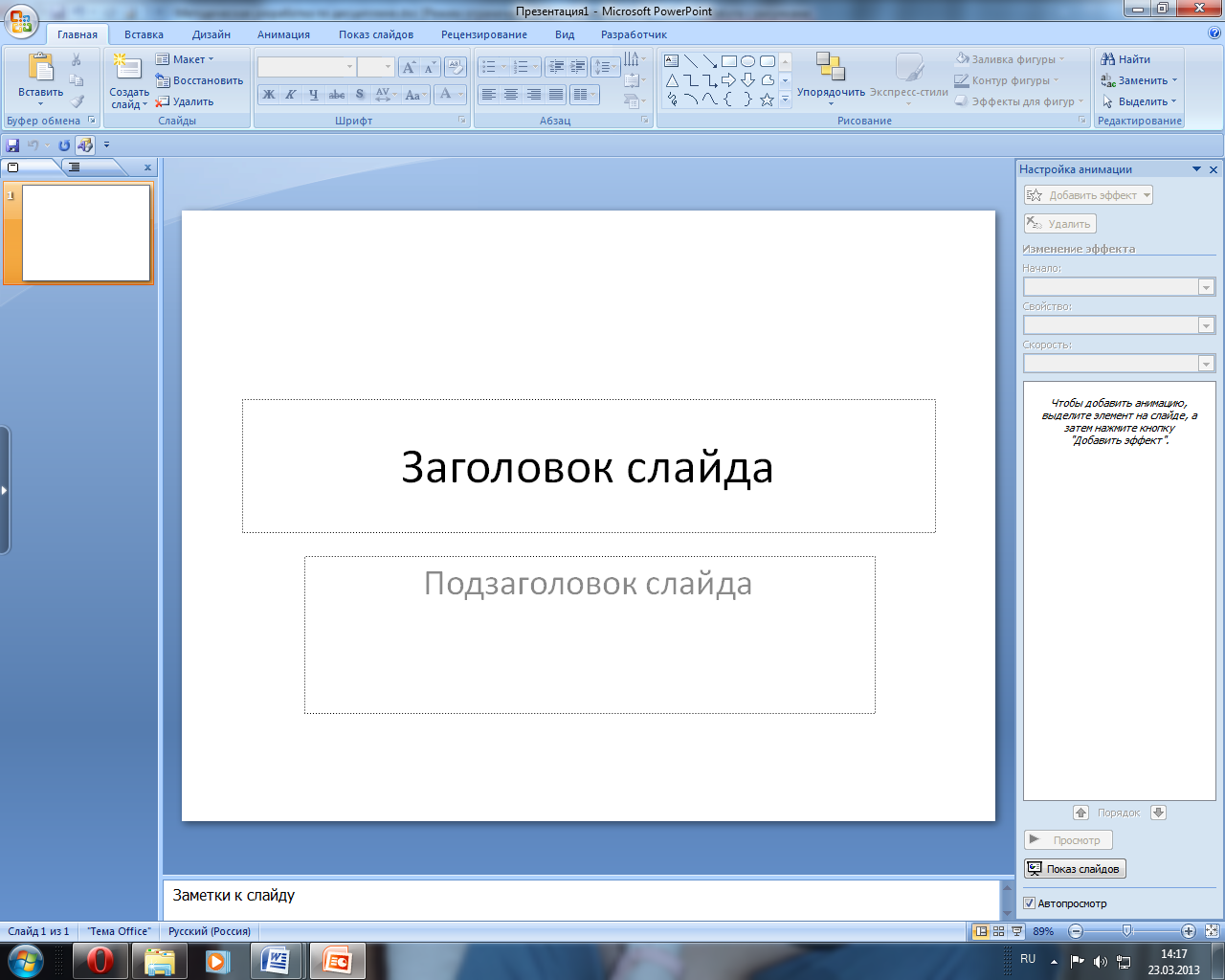Click the Save floppy disk icon

[x=12, y=145]
